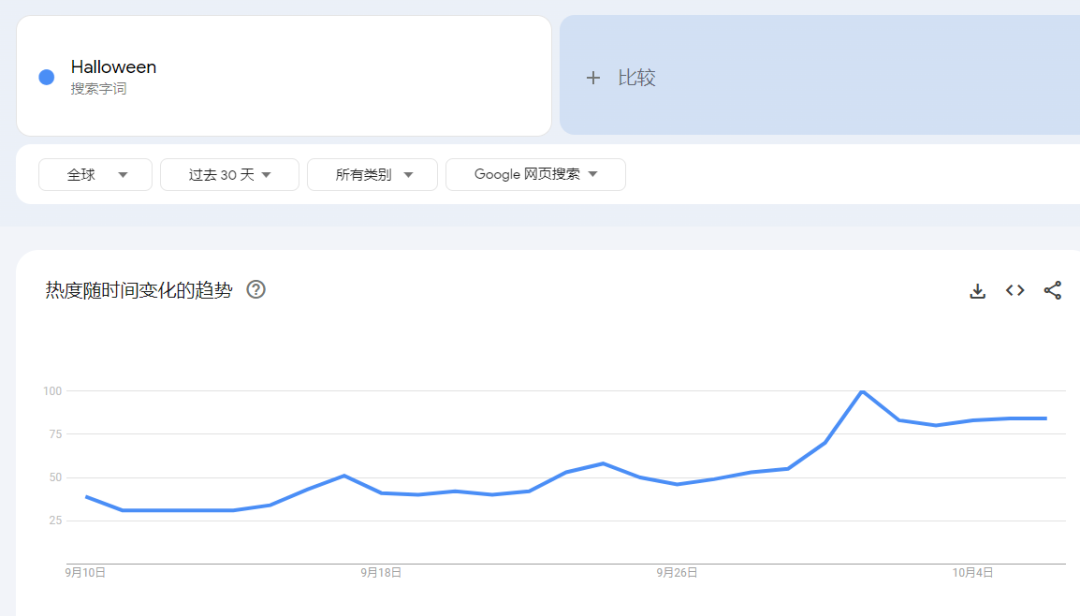The image size is (1080, 616).
Task: Select the 9月10日 date on x-axis
Action: [x=86, y=573]
